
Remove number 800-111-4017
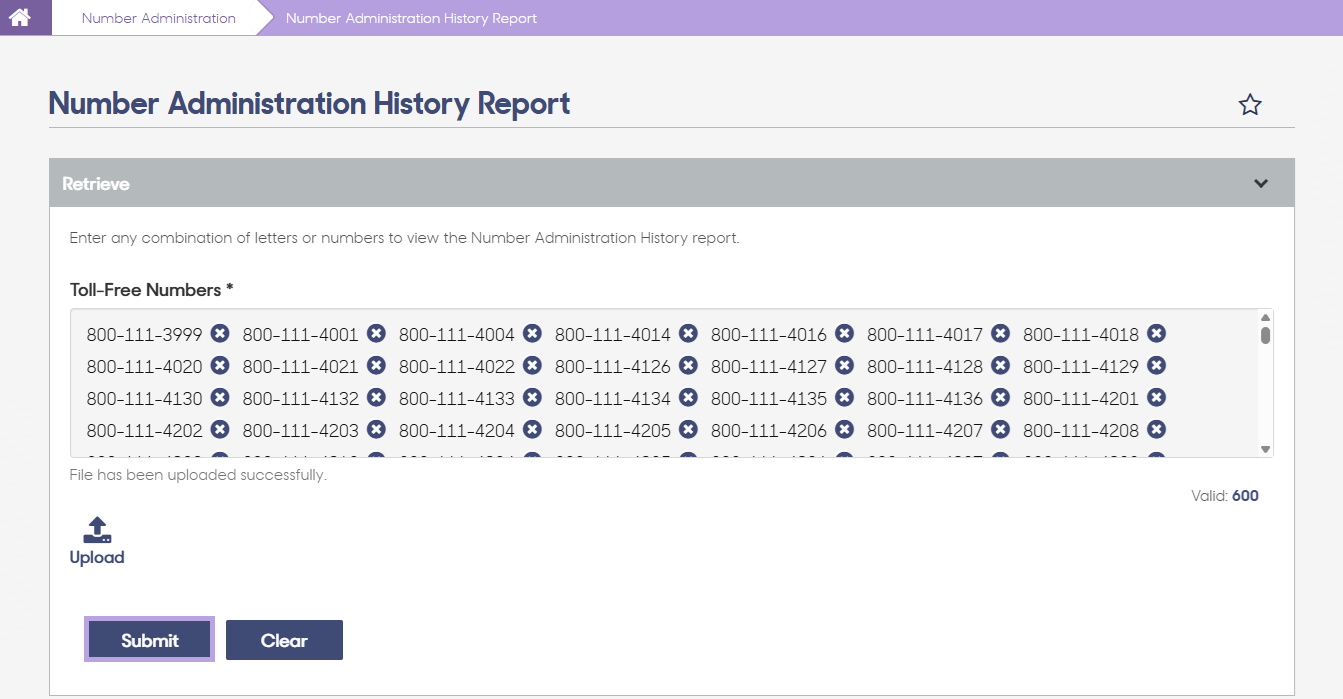1000,334
